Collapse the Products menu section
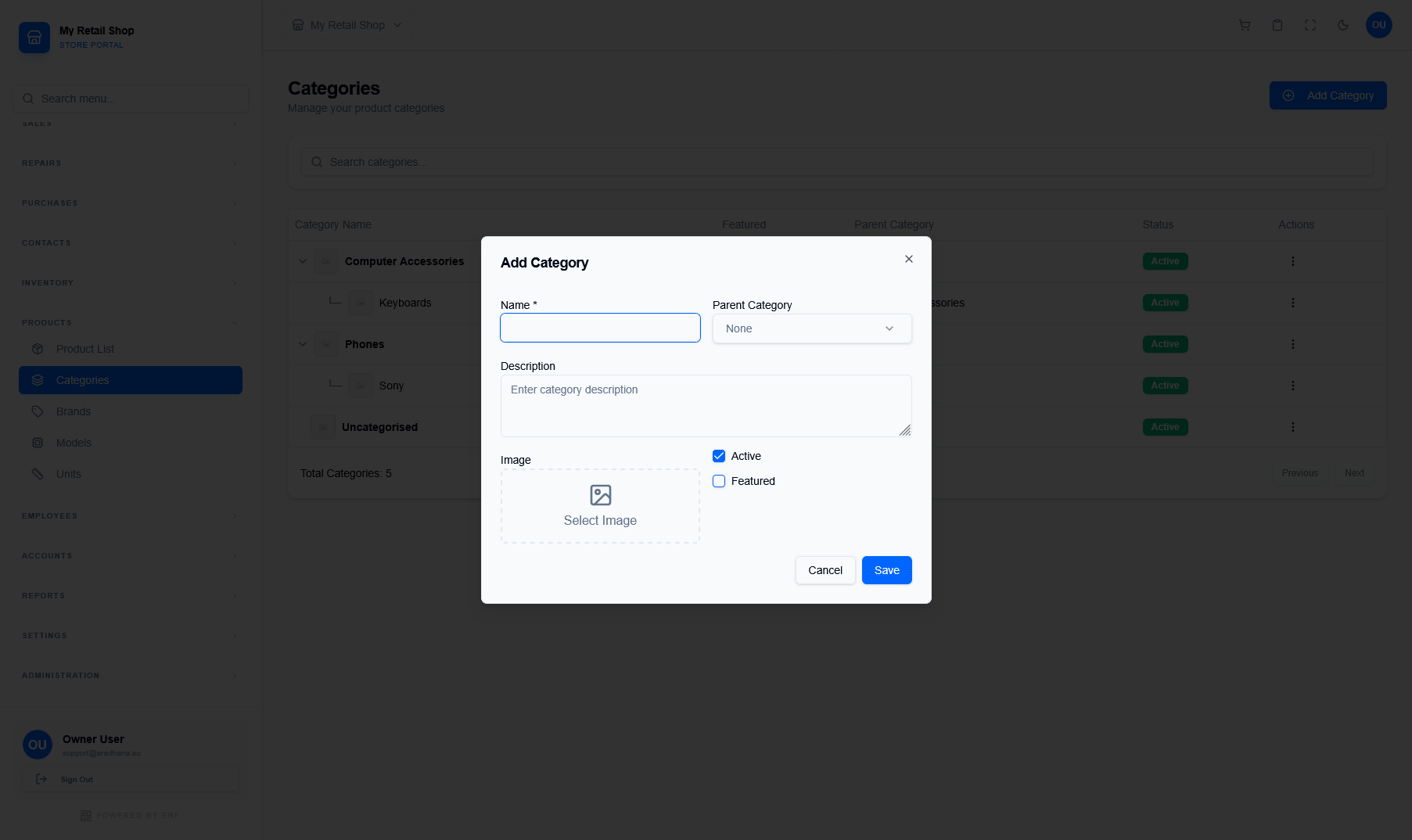1412x840 pixels. pyautogui.click(x=130, y=323)
